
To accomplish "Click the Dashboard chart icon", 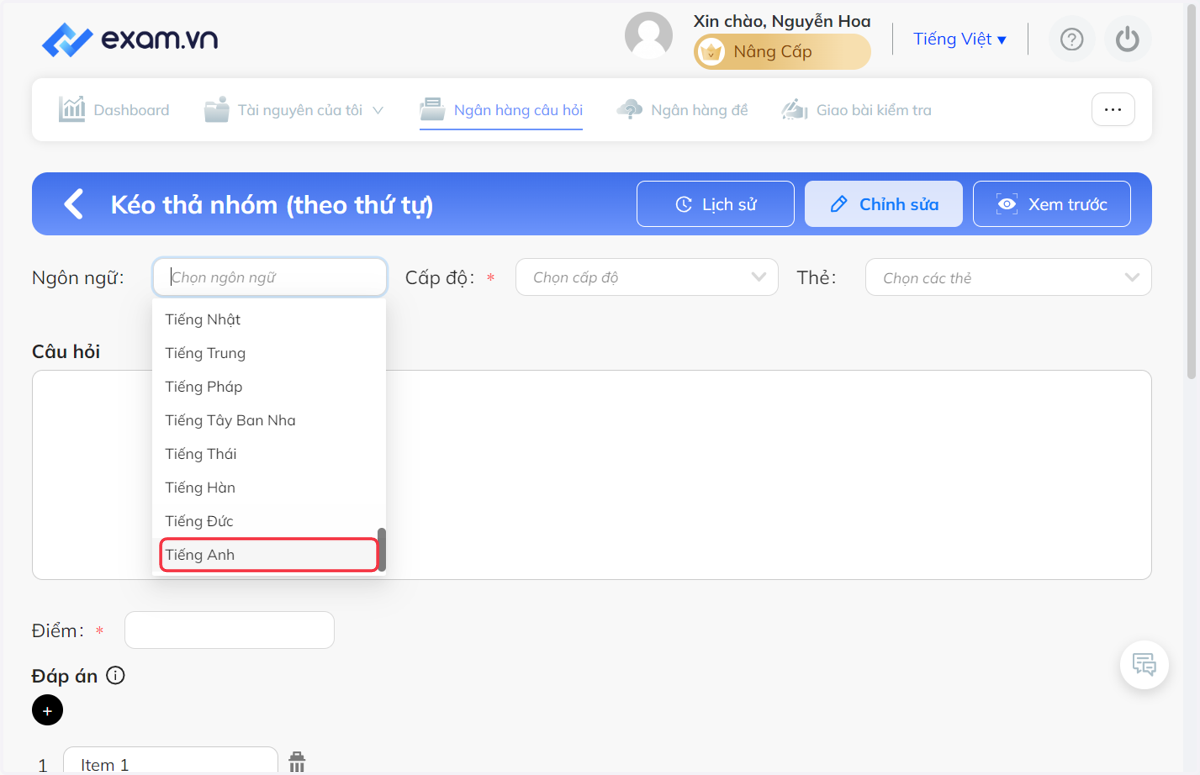I will 72,109.
